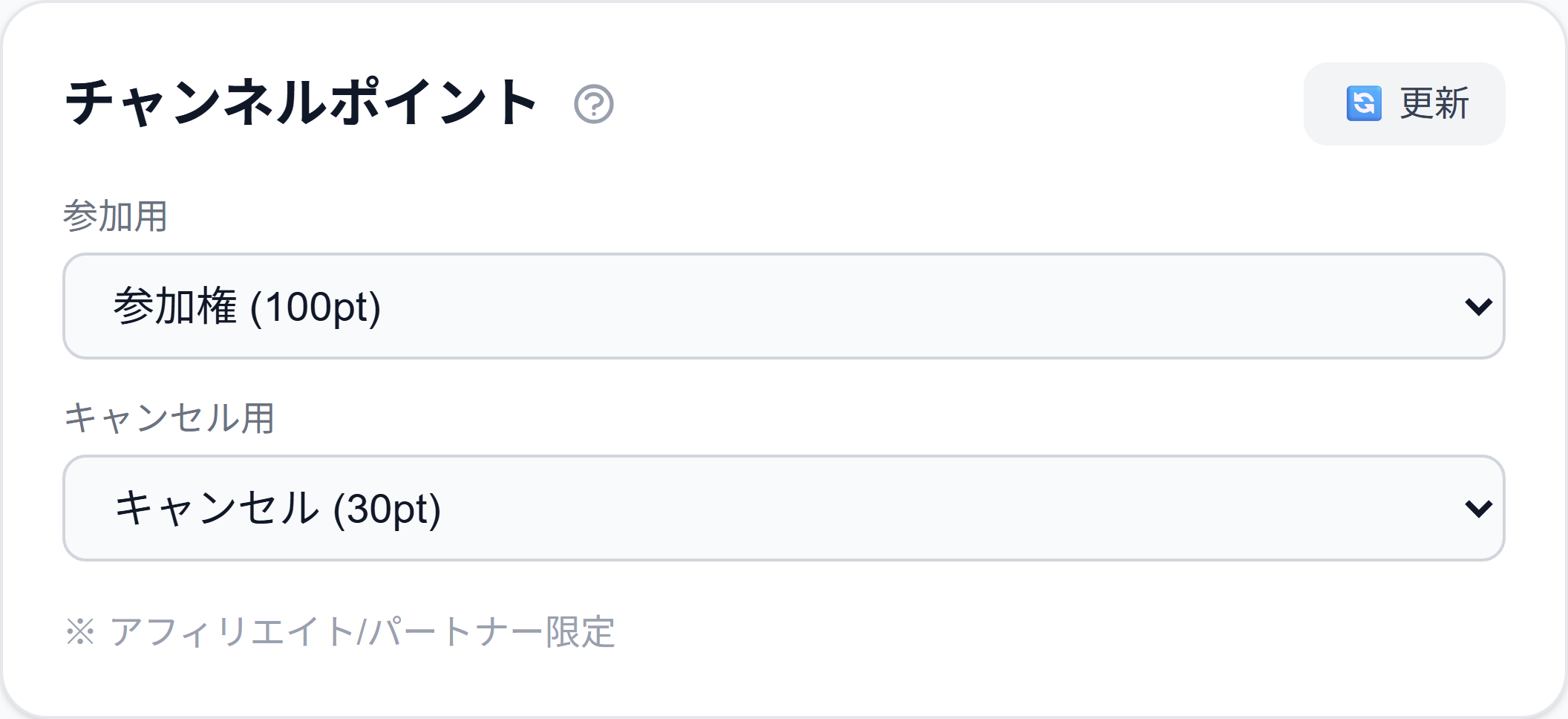This screenshot has width=1568, height=719.
Task: Open the 参加権 (100pt) dropdown
Action: click(x=784, y=306)
